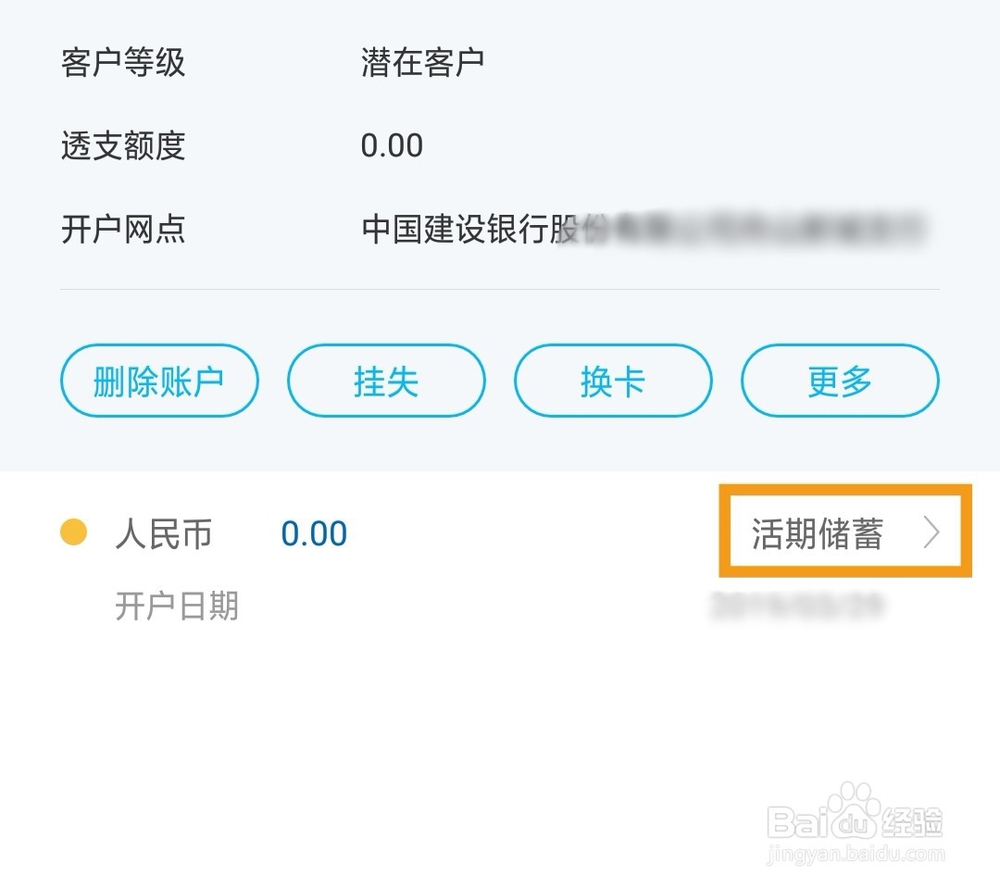This screenshot has height=888, width=1000.
Task: Tap the 经验 watermark text
Action: click(x=915, y=822)
